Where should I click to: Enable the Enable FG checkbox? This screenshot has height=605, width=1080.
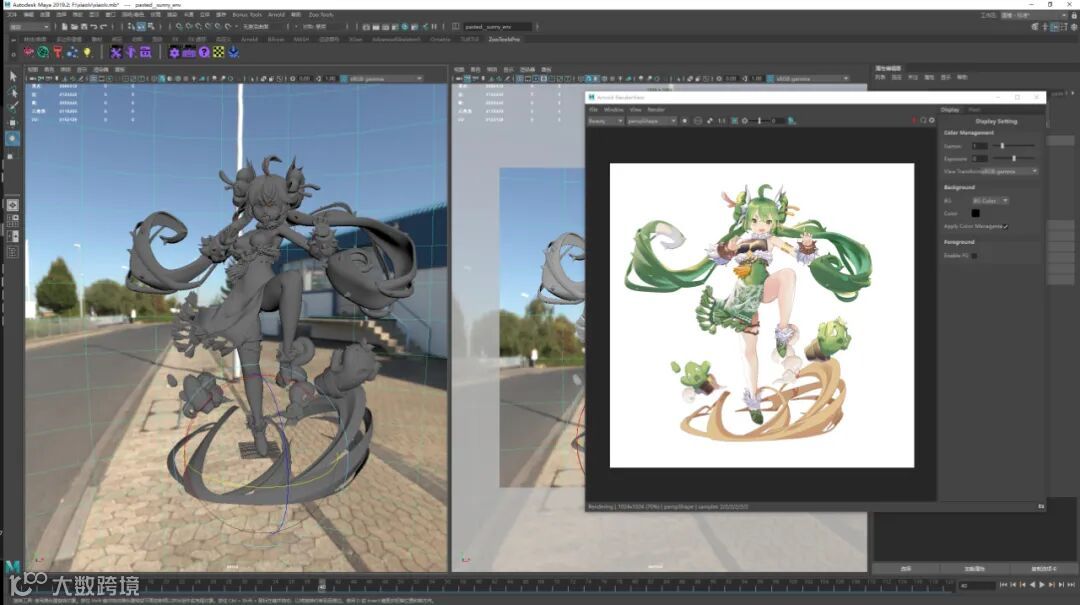(974, 256)
